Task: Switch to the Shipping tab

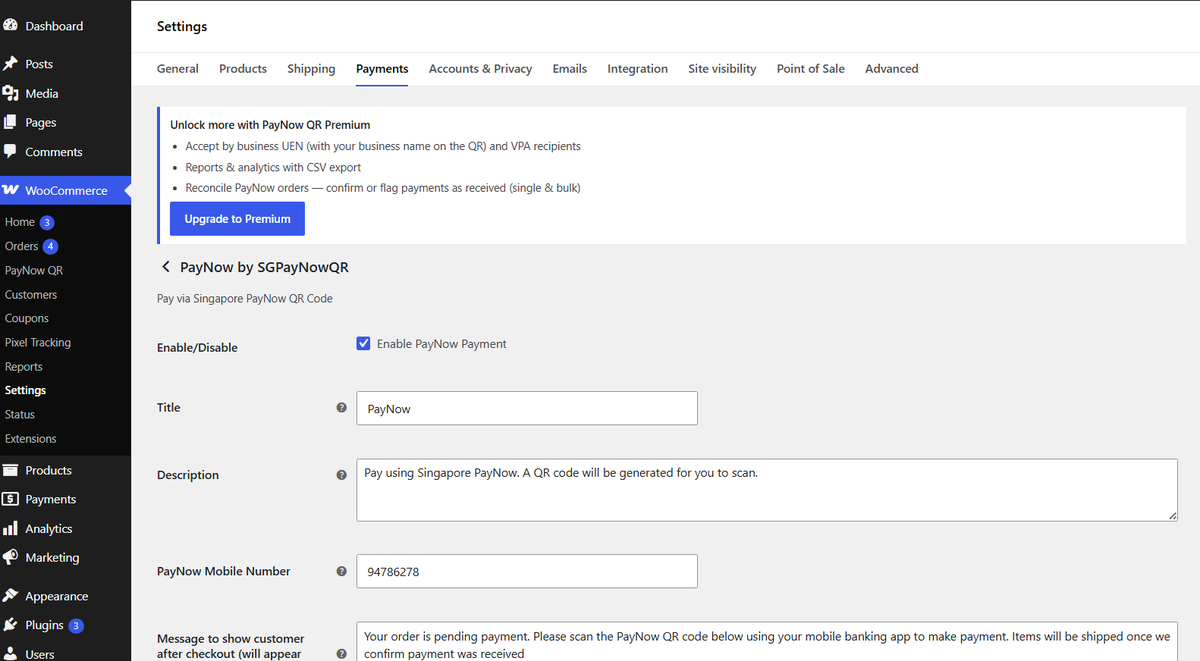Action: (311, 69)
